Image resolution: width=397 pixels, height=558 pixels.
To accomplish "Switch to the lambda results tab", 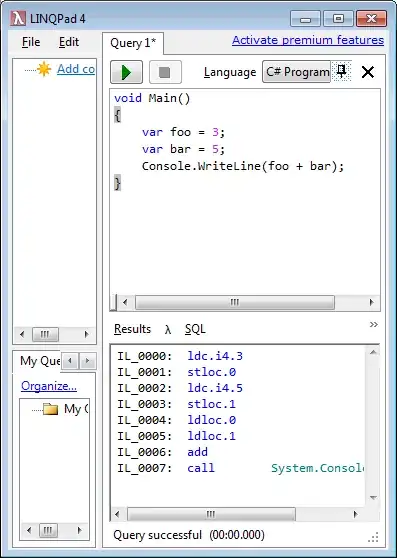I will (168, 330).
